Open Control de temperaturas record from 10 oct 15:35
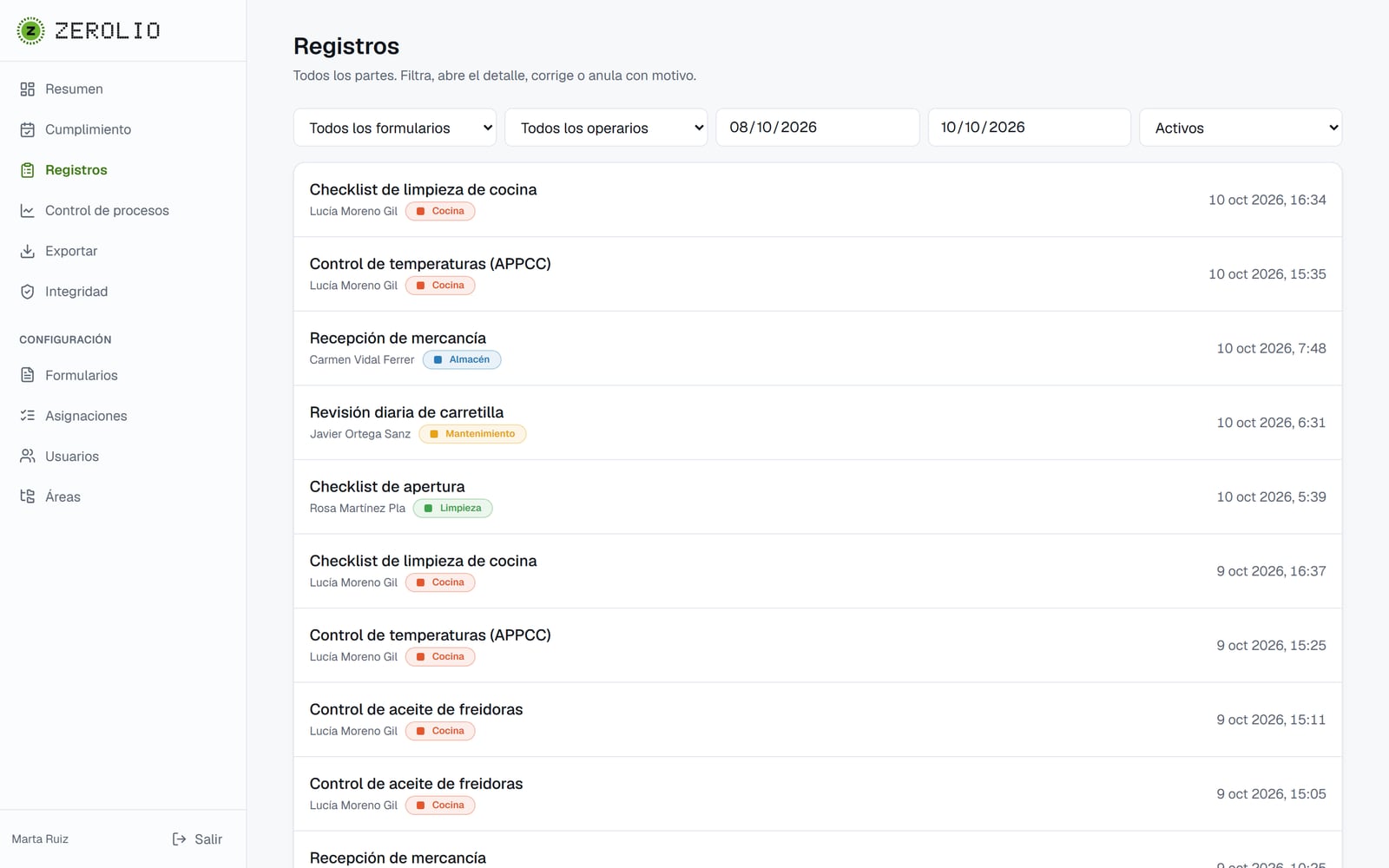The image size is (1389, 868). (x=818, y=274)
